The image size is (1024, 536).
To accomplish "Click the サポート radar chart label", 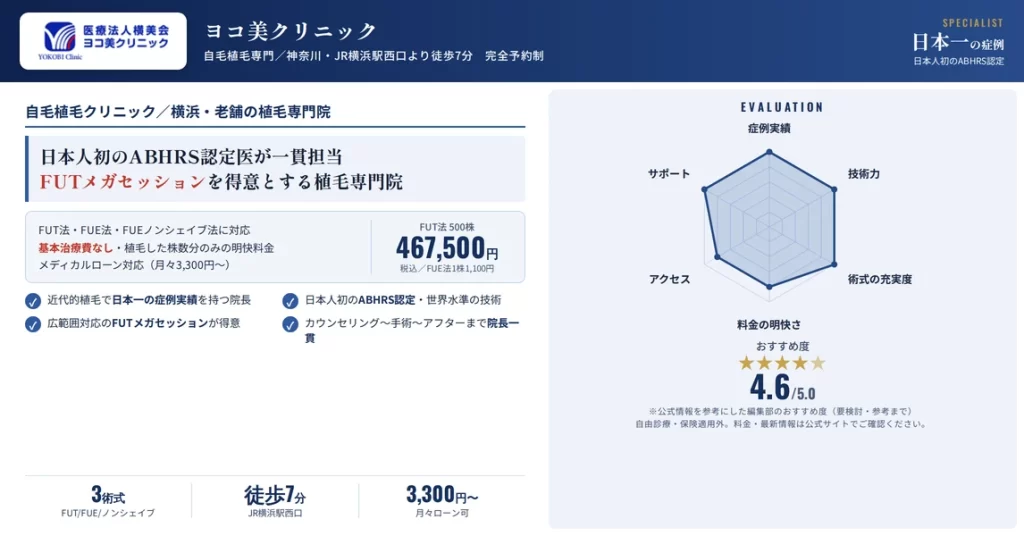I will pos(668,174).
